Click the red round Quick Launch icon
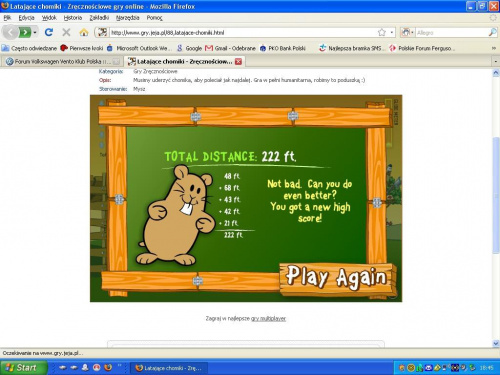500x375 pixels. 97,368
